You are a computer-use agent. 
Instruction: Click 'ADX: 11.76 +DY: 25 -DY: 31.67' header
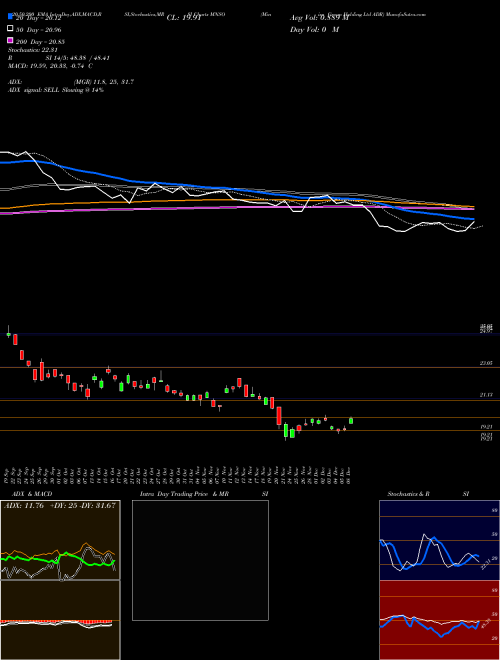point(60,506)
